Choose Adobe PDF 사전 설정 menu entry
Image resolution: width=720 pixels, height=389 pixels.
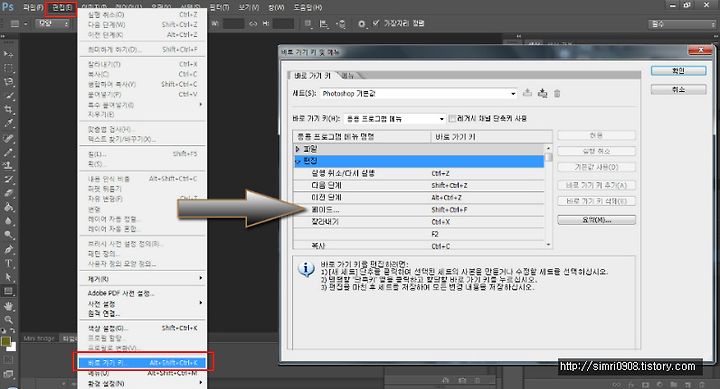(142, 293)
